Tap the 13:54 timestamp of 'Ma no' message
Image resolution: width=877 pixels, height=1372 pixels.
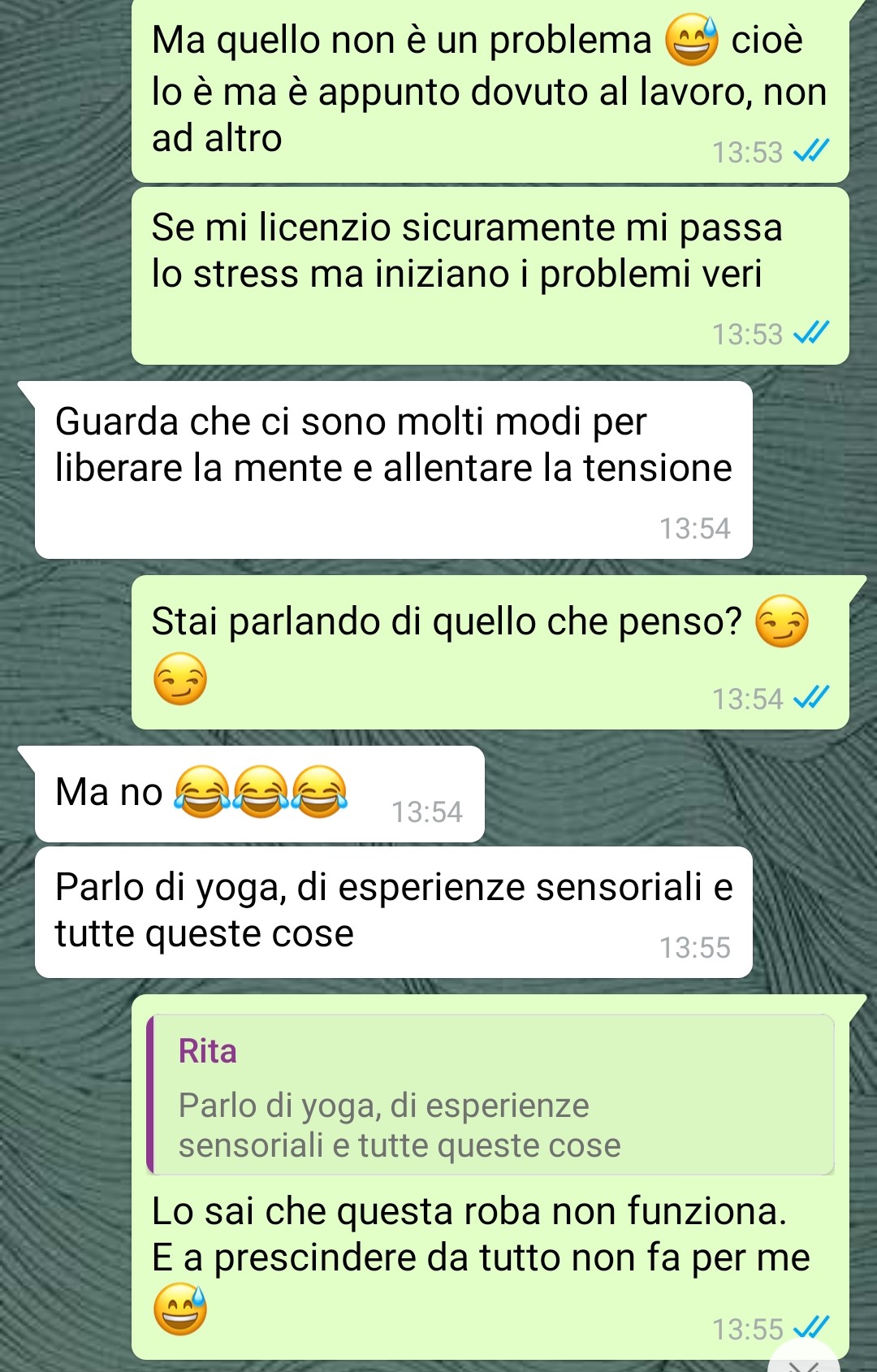pyautogui.click(x=427, y=812)
